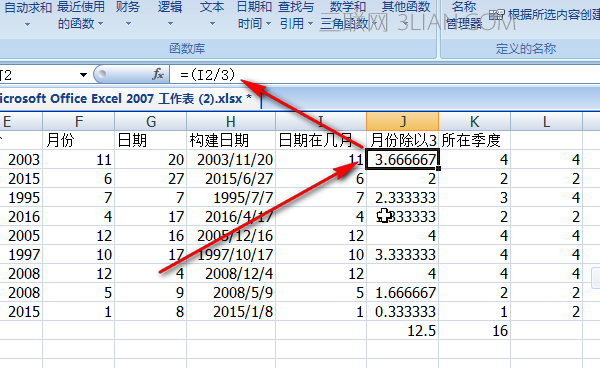
Task: Click the workbook title tab 工作表 (2).xlsx
Action: click(x=126, y=99)
